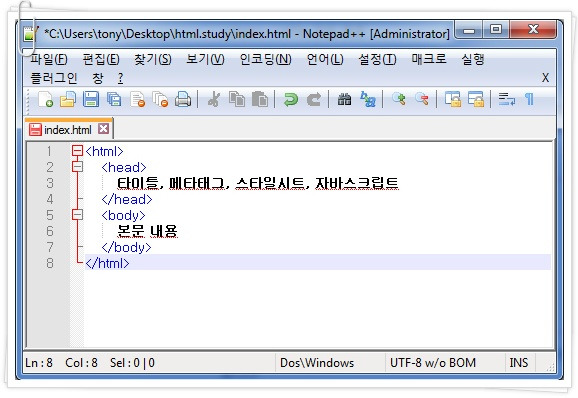578x398 pixels.
Task: Click line number 5 in the margin
Action: (49, 215)
